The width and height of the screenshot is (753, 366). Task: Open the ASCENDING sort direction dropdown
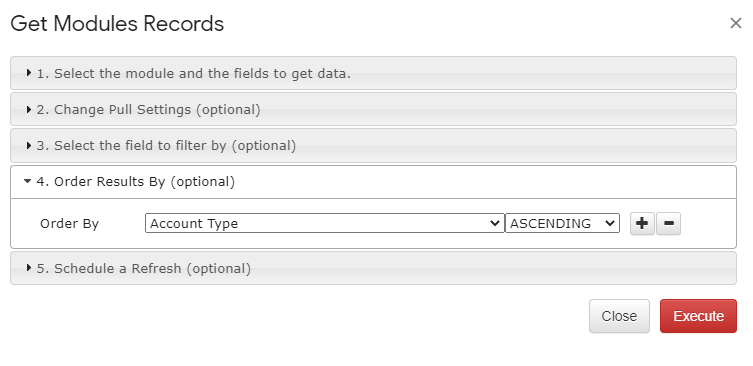coord(562,223)
